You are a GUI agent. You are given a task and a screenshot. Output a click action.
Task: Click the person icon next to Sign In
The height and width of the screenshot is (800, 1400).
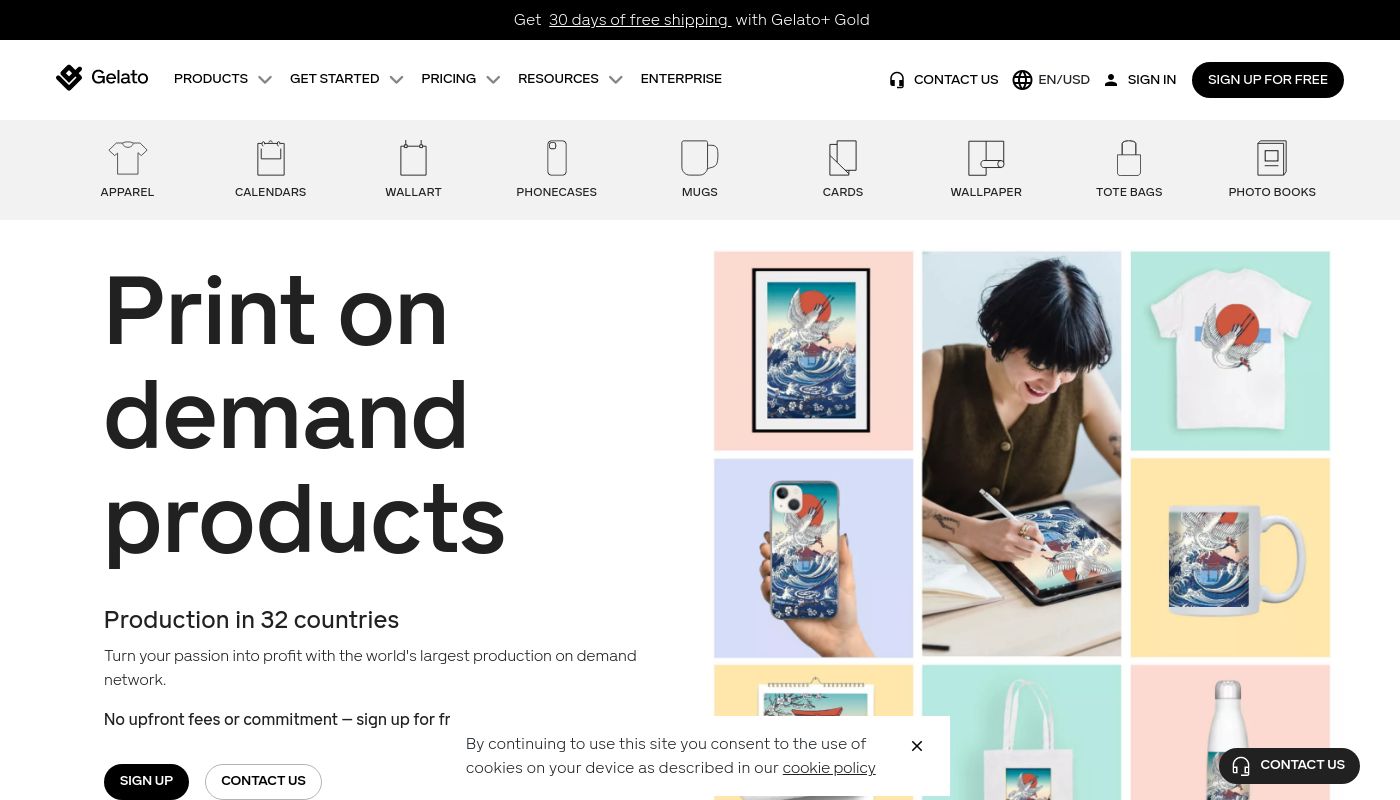[x=1110, y=80]
